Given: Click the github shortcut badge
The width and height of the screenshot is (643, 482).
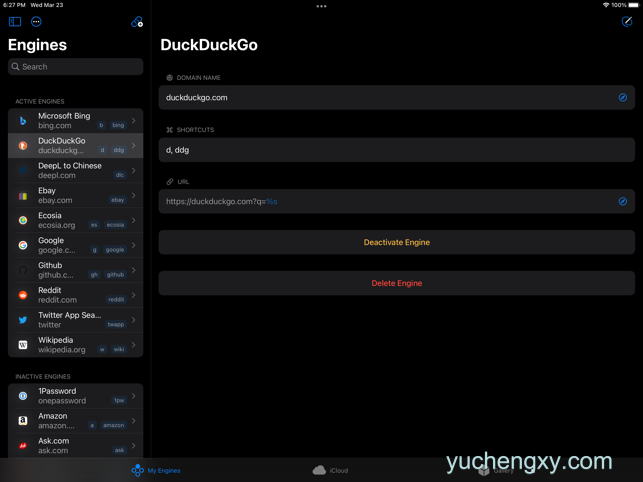Looking at the screenshot, I should [115, 275].
